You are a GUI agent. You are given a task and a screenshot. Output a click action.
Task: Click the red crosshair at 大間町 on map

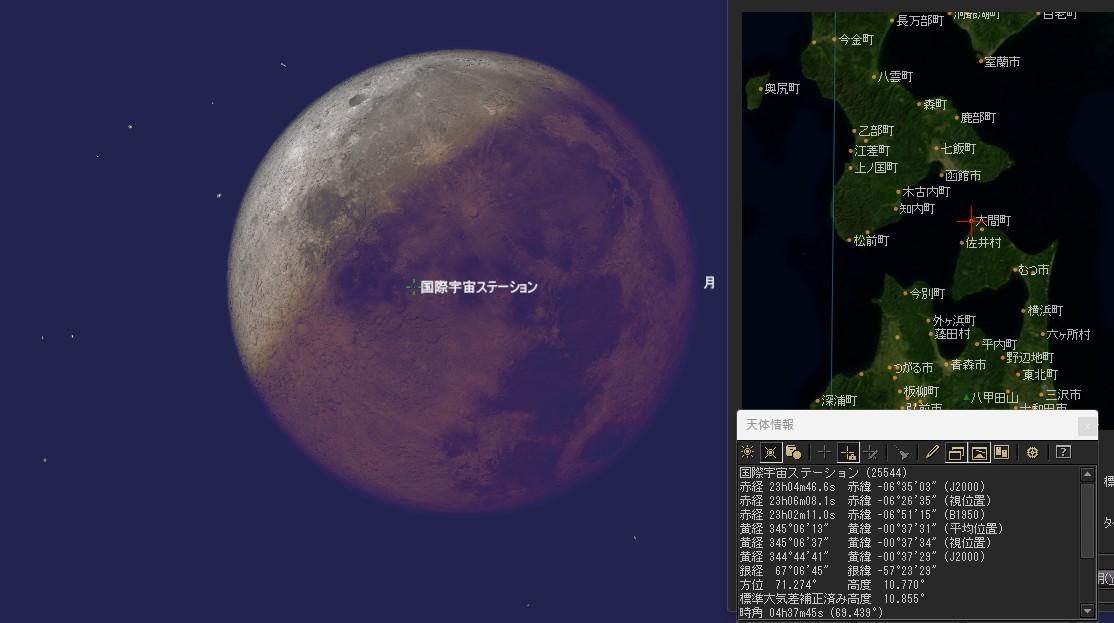pos(970,221)
